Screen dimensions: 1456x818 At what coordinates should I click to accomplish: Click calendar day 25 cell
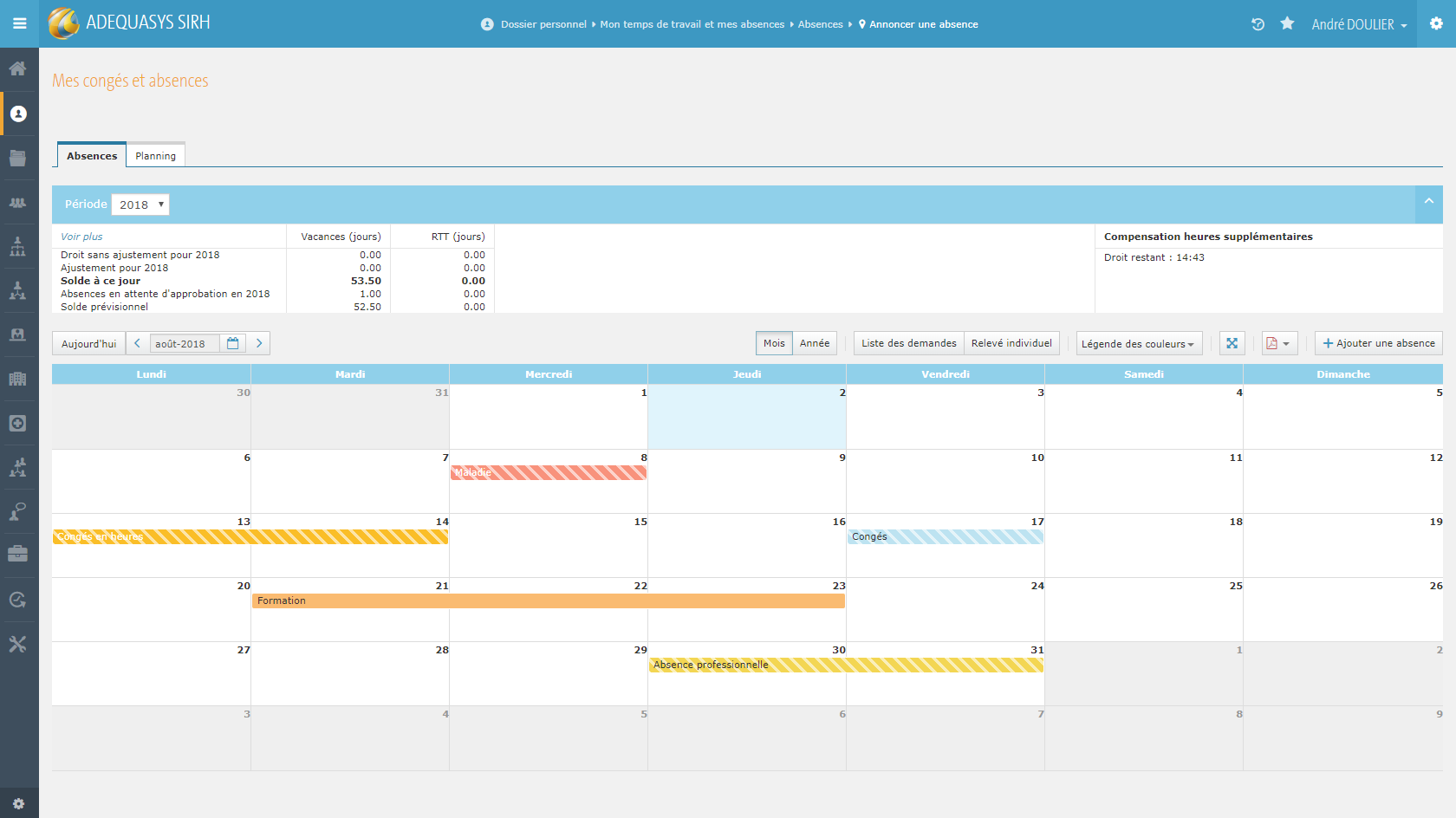(1144, 610)
